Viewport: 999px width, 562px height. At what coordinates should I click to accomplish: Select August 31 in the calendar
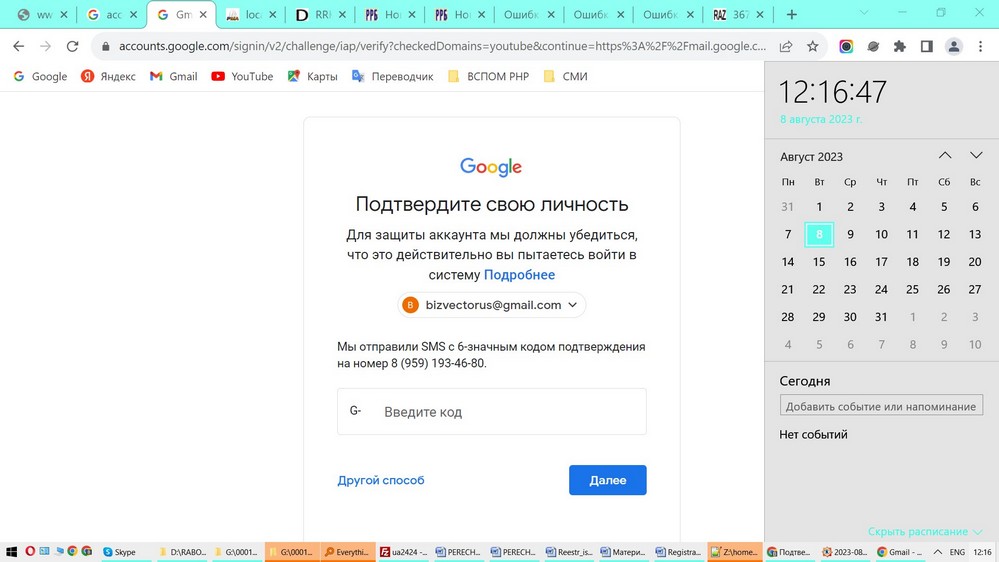click(881, 317)
